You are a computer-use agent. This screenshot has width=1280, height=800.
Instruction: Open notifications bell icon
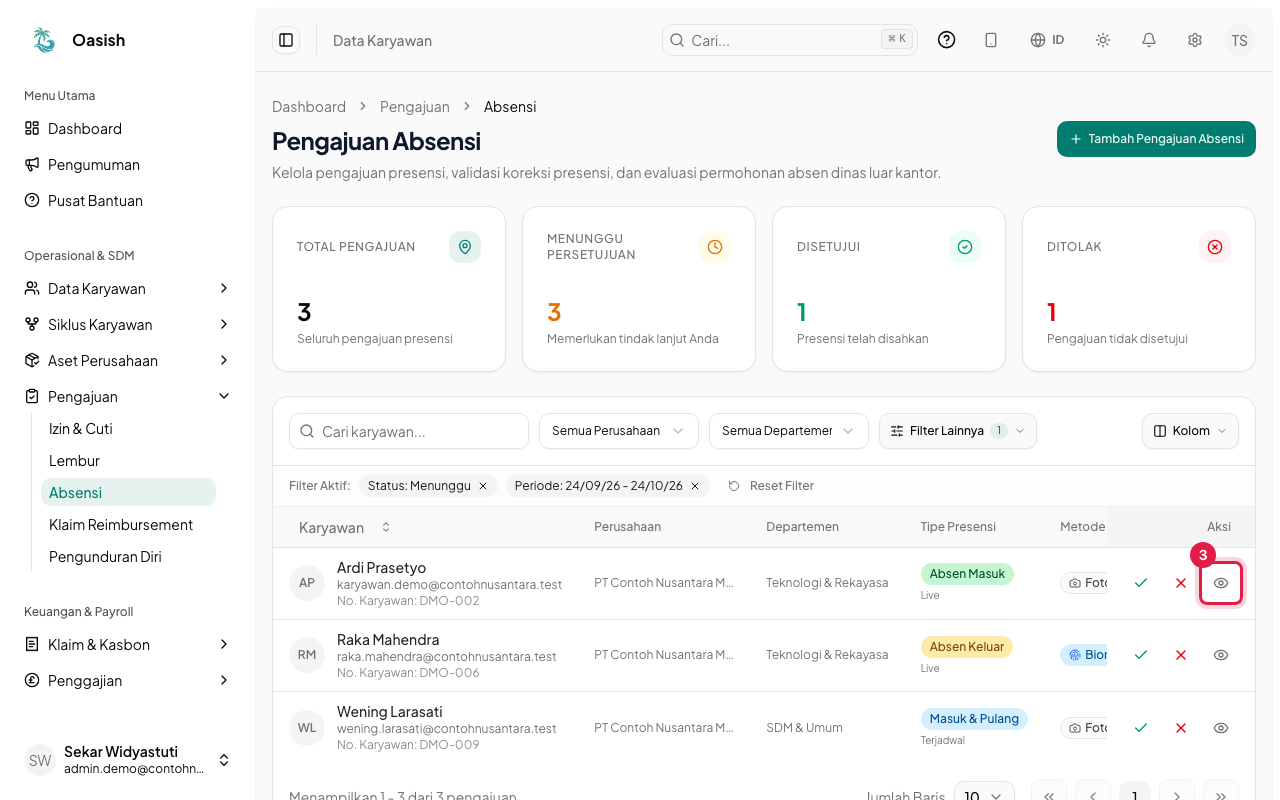pos(1149,40)
